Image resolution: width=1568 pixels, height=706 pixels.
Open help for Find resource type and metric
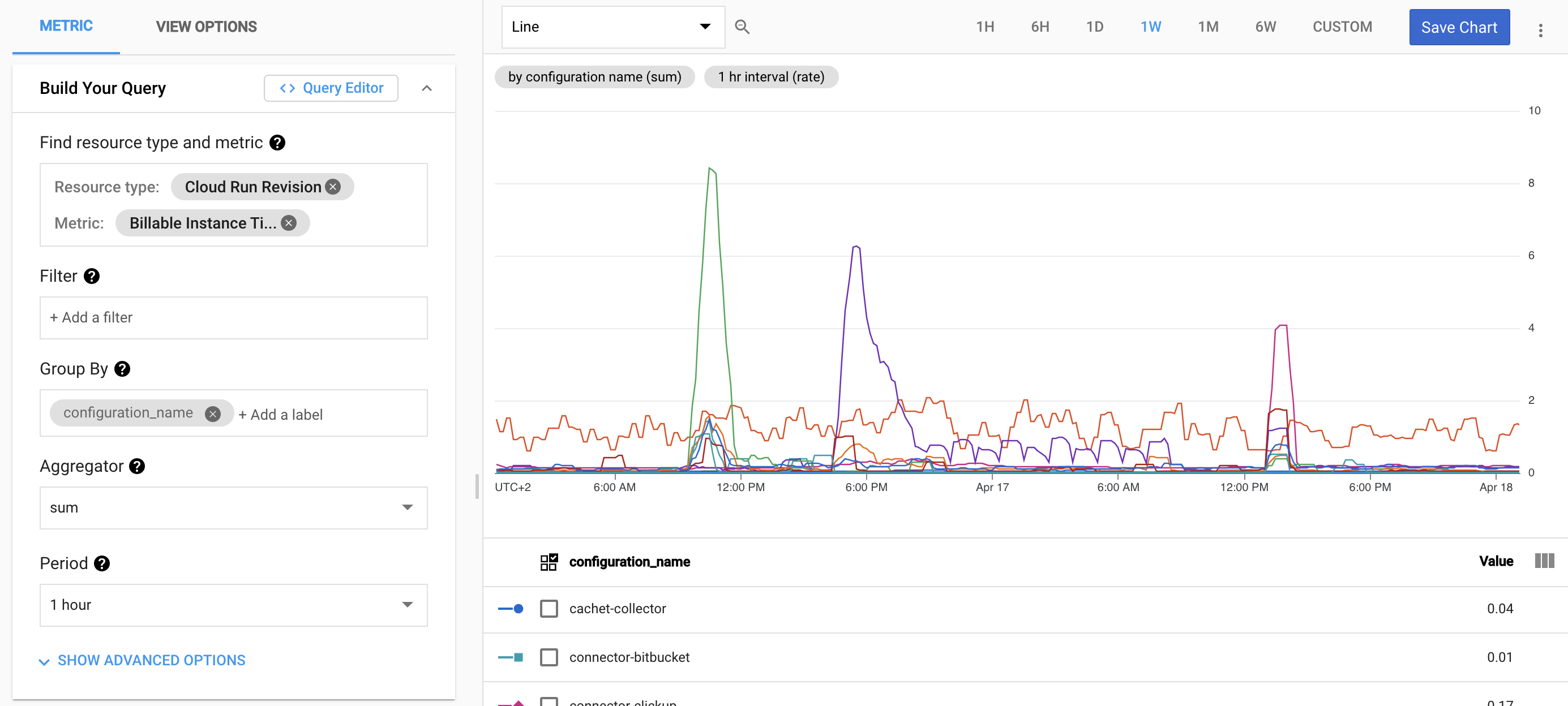point(277,143)
